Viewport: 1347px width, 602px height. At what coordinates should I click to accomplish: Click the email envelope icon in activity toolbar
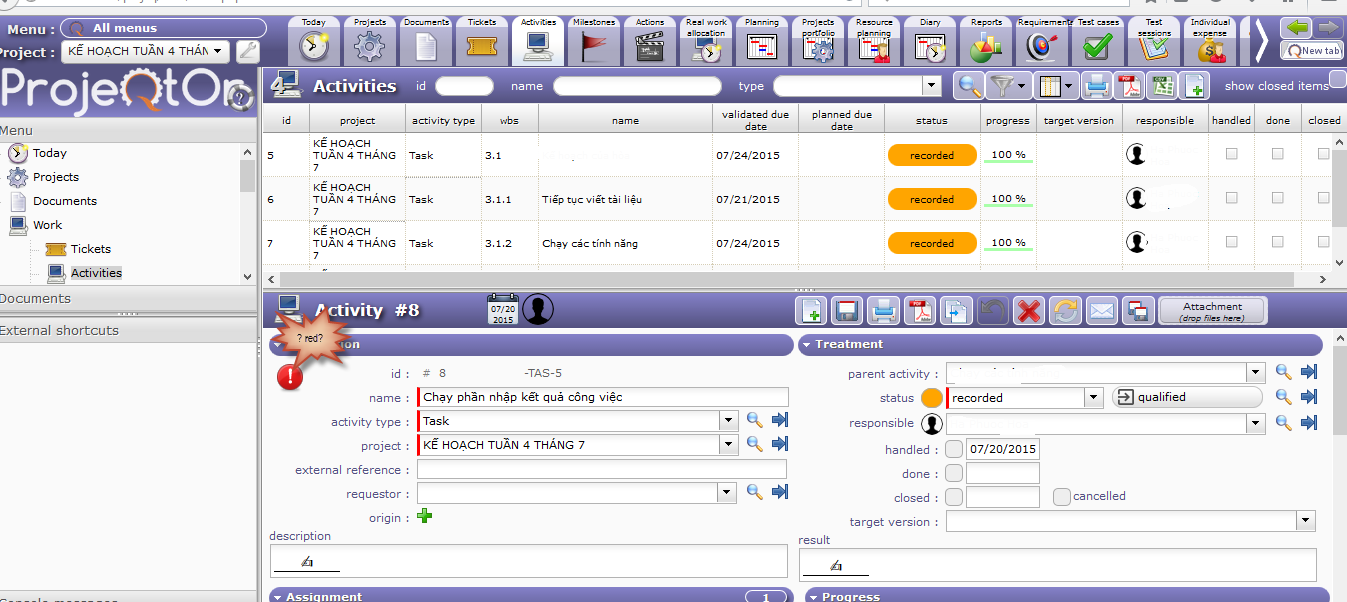point(1101,311)
